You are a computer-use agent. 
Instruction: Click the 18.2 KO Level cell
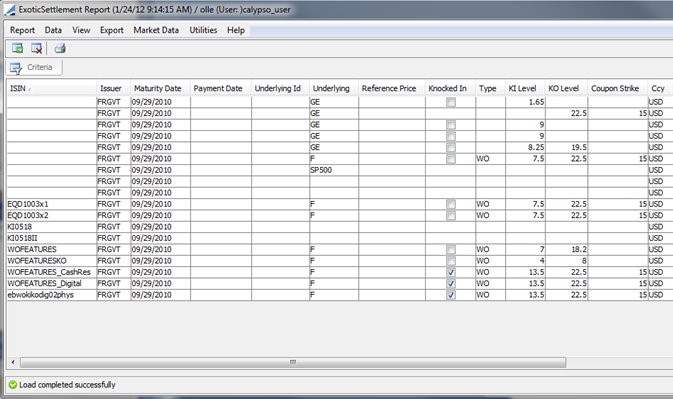(x=566, y=250)
